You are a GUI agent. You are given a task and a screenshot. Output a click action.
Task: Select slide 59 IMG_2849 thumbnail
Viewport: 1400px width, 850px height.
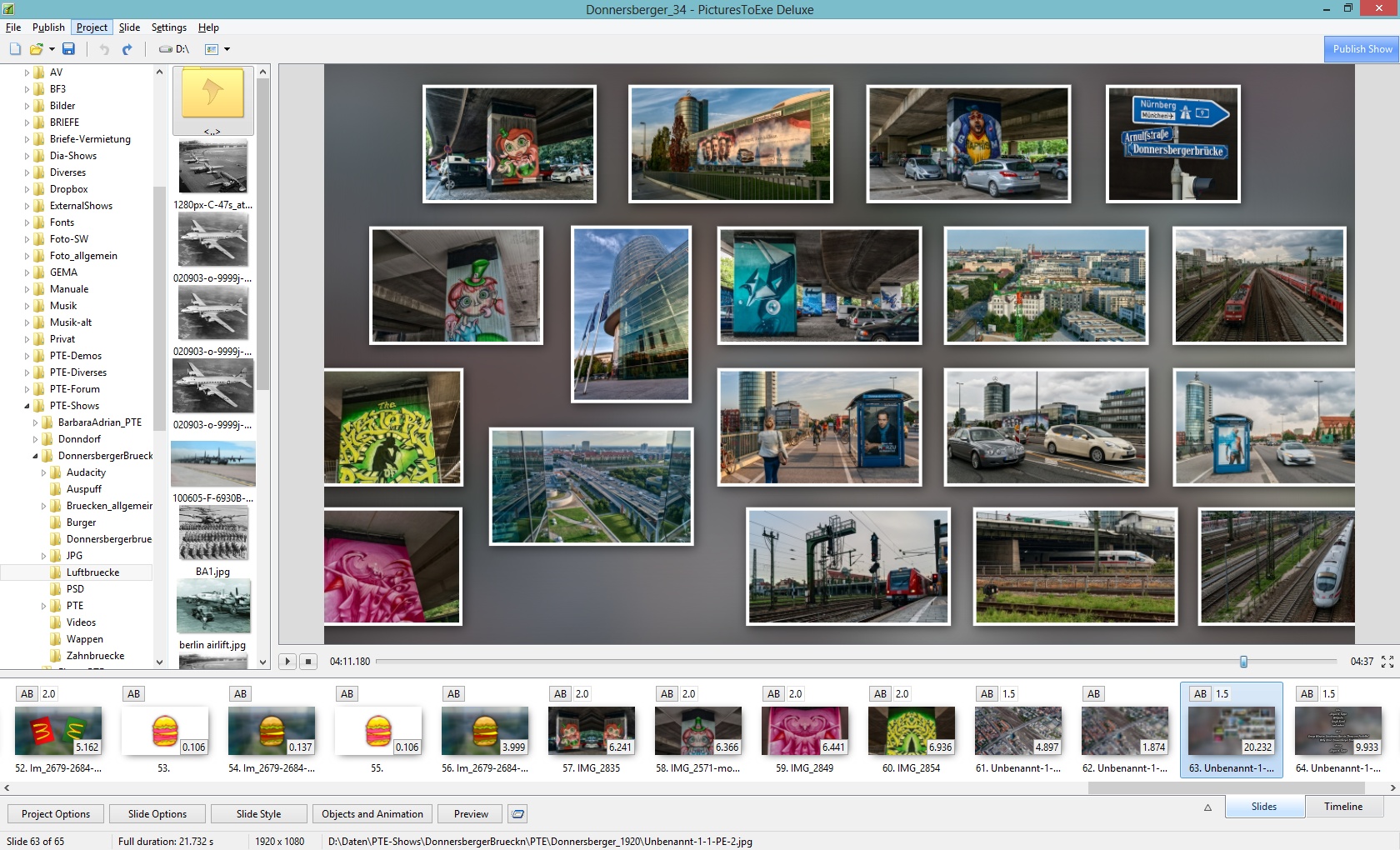coord(805,731)
